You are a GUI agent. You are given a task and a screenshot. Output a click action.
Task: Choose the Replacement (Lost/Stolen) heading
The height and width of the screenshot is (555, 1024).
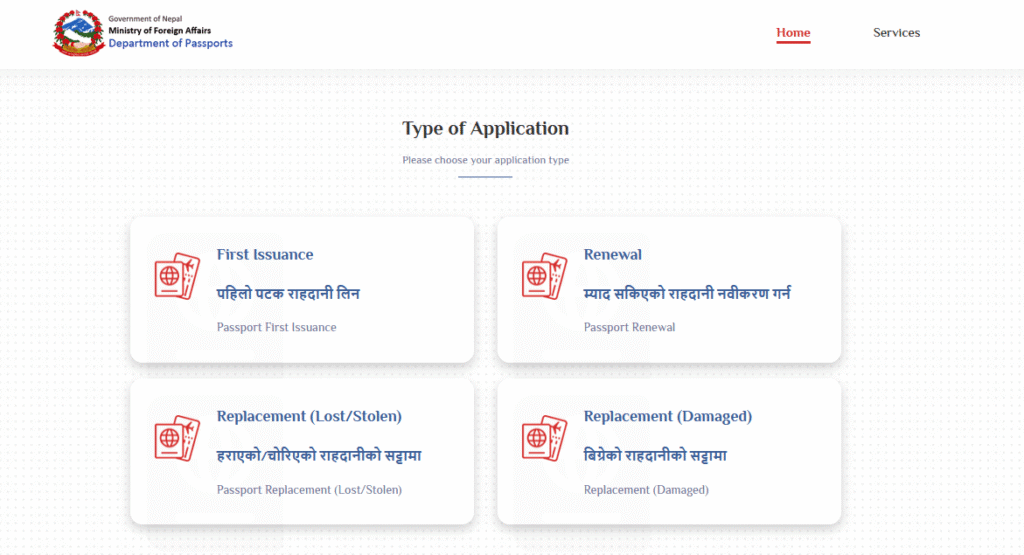click(x=309, y=417)
